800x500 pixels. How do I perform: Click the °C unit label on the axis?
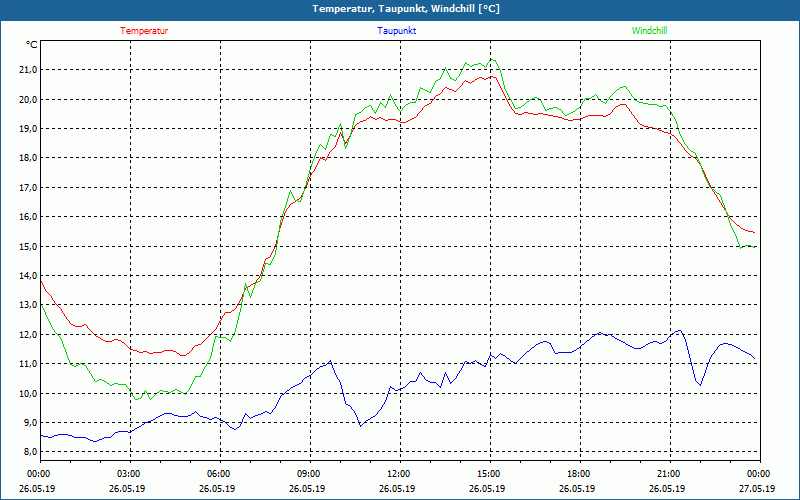[x=32, y=45]
